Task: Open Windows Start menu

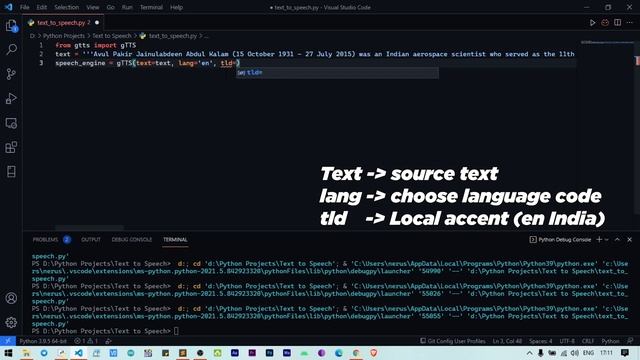Action: pyautogui.click(x=8, y=353)
